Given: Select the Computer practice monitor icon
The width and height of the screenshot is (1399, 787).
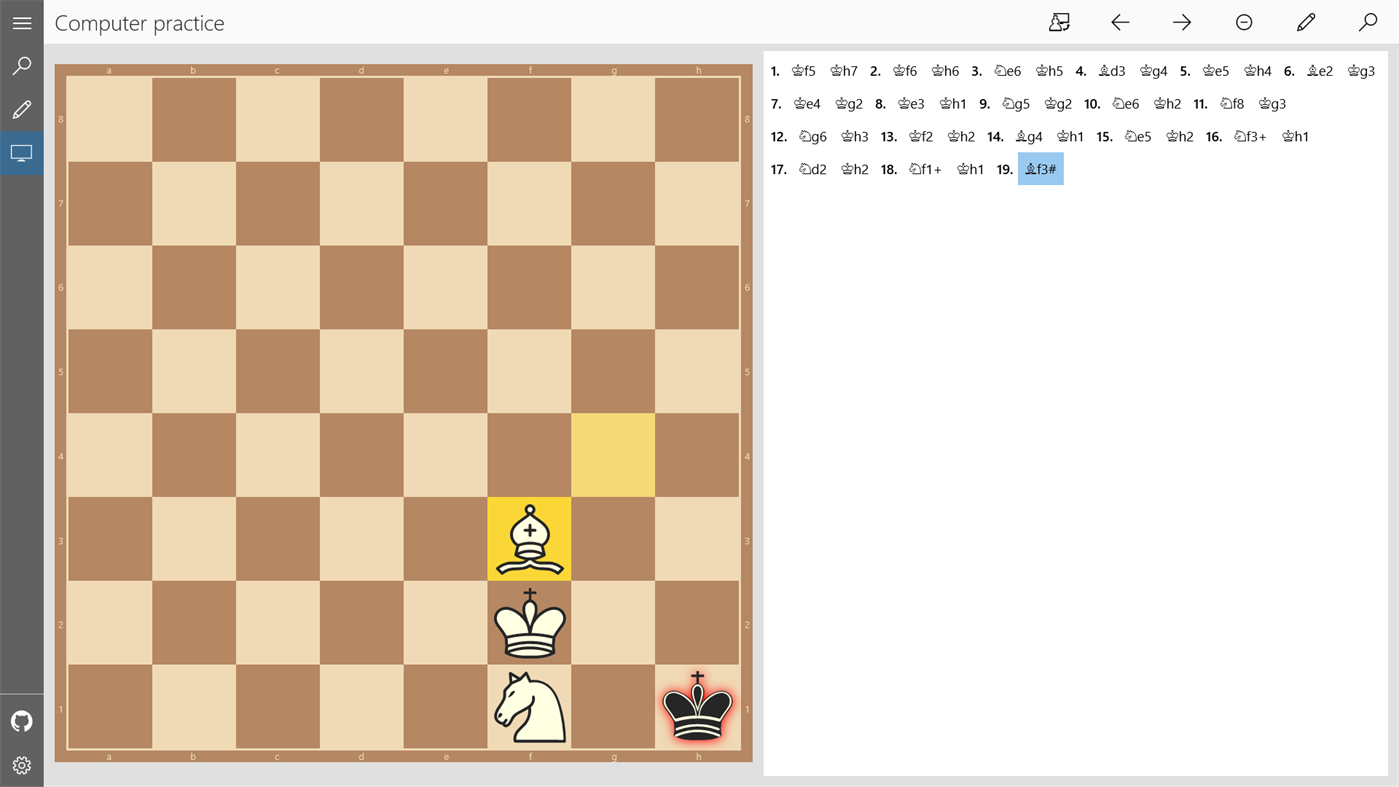Looking at the screenshot, I should tap(21, 152).
